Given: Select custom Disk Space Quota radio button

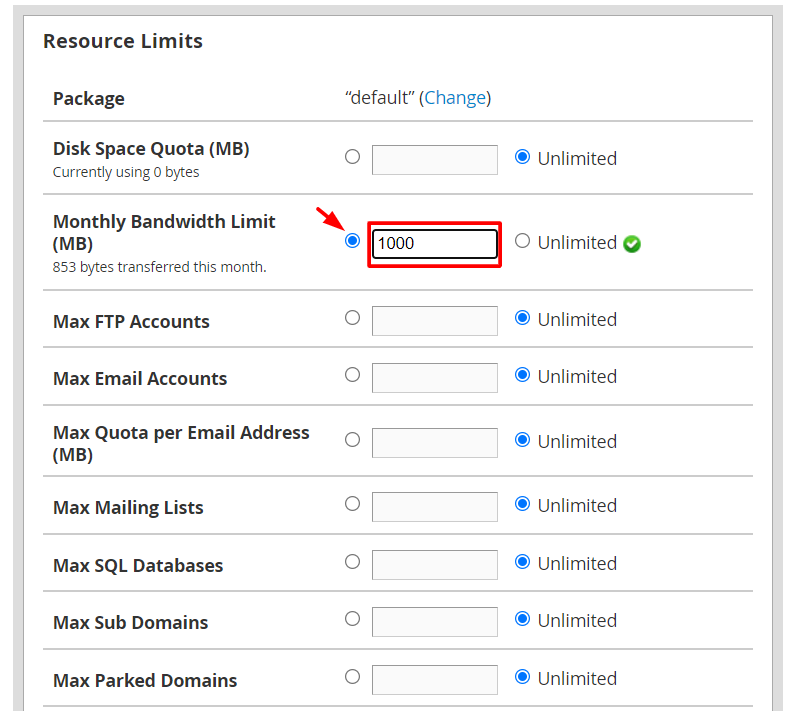Looking at the screenshot, I should click(x=352, y=157).
